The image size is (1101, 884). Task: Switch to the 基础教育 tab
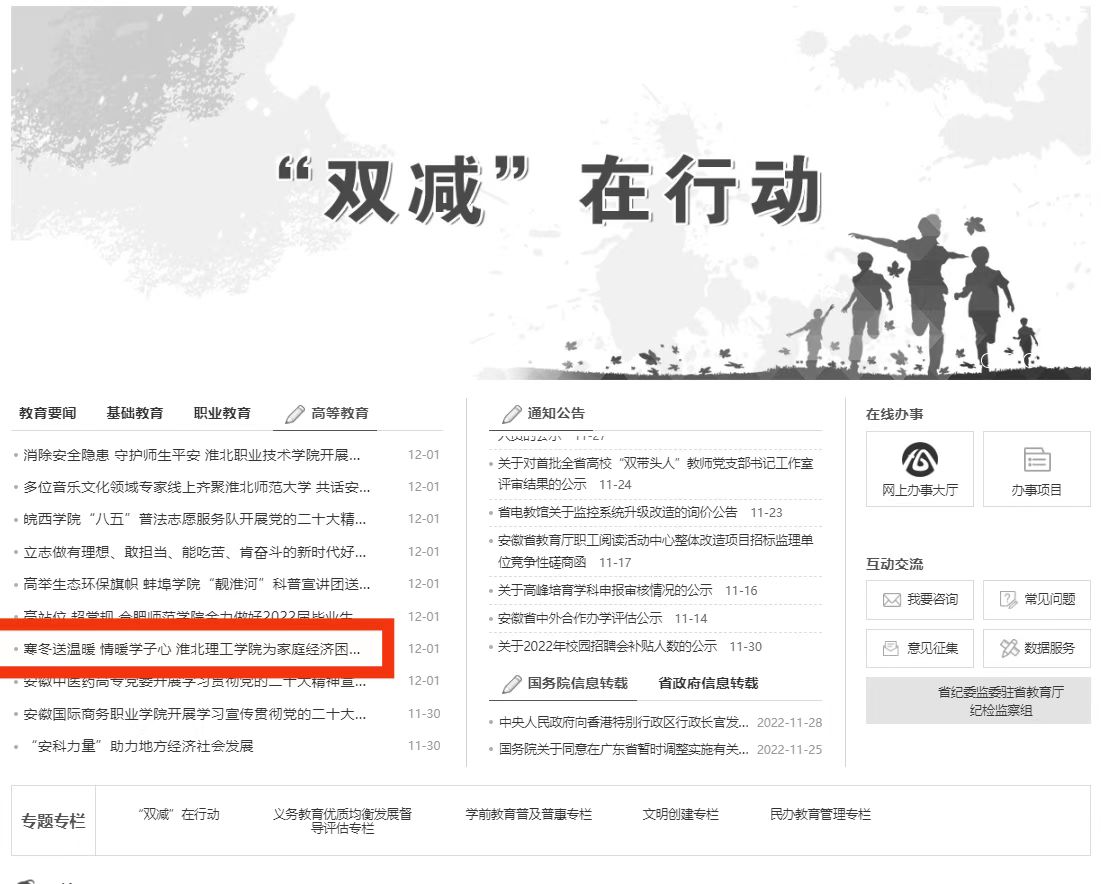pyautogui.click(x=135, y=413)
